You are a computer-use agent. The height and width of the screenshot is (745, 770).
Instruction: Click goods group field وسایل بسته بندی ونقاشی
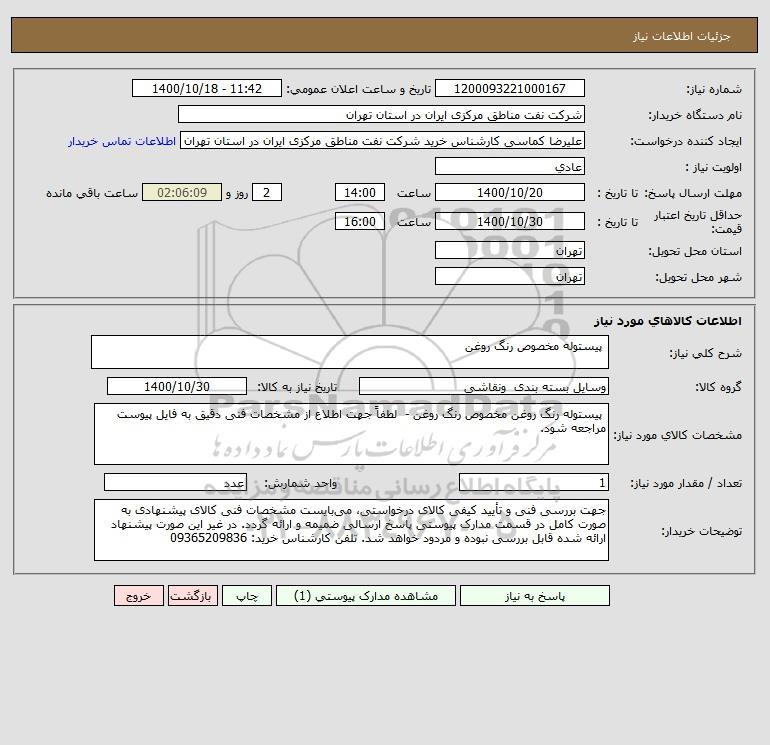pyautogui.click(x=484, y=386)
